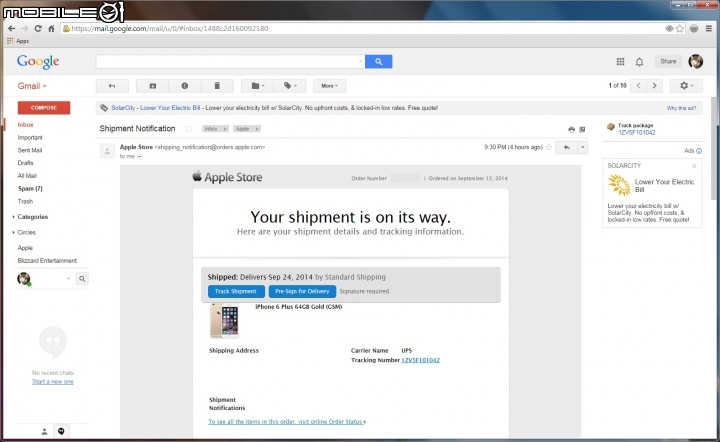Click the "Why this ad?" link
The width and height of the screenshot is (720, 442).
click(681, 108)
